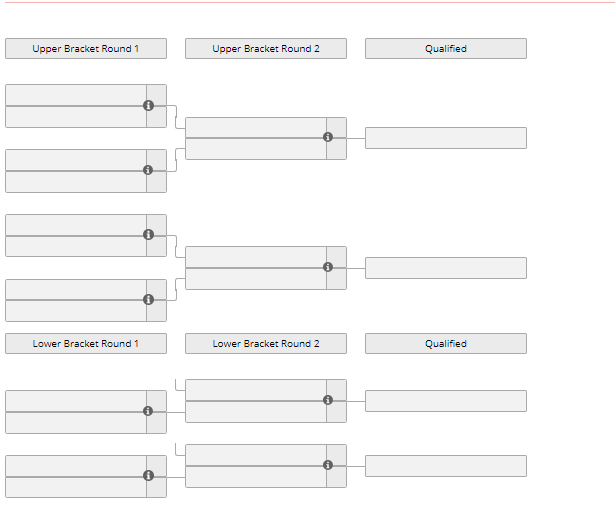The image size is (615, 515).
Task: Select the Lower Bracket Round 2 header
Action: pyautogui.click(x=266, y=344)
